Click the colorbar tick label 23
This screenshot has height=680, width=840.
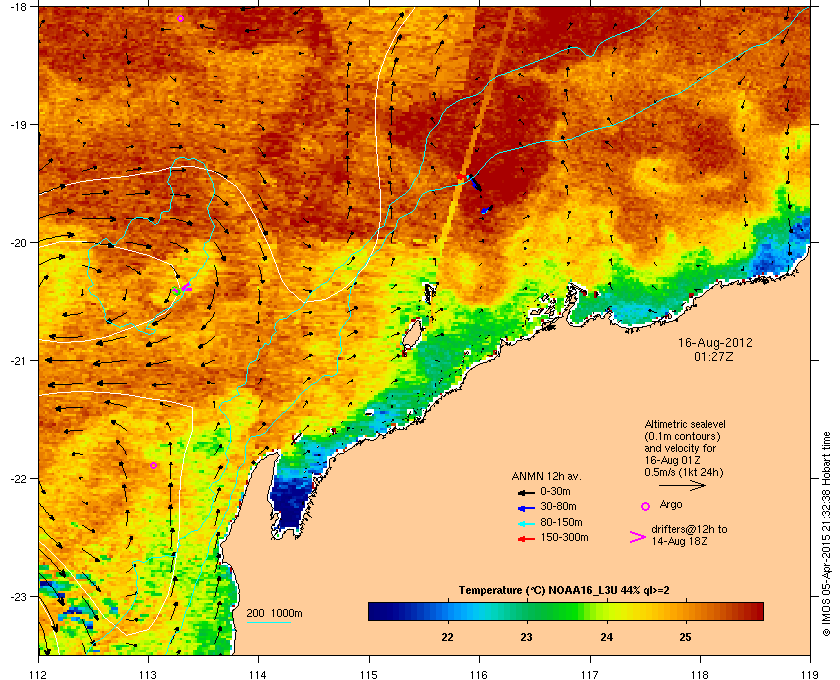pyautogui.click(x=527, y=637)
